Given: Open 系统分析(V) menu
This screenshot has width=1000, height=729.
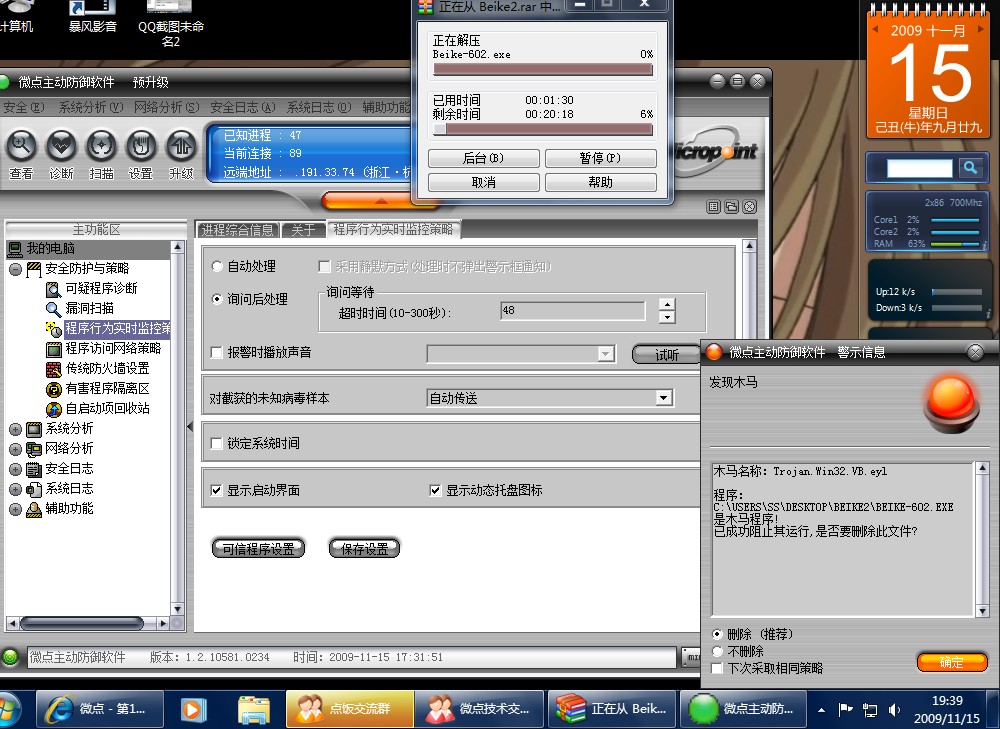Looking at the screenshot, I should click(91, 107).
